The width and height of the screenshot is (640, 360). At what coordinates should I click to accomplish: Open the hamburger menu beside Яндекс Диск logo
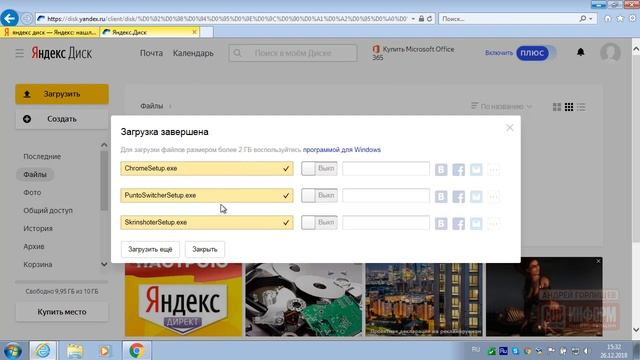coord(20,53)
